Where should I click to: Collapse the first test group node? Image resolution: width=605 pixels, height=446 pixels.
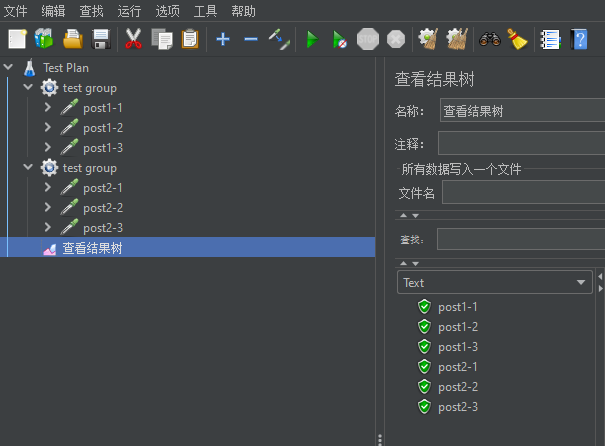tap(28, 86)
